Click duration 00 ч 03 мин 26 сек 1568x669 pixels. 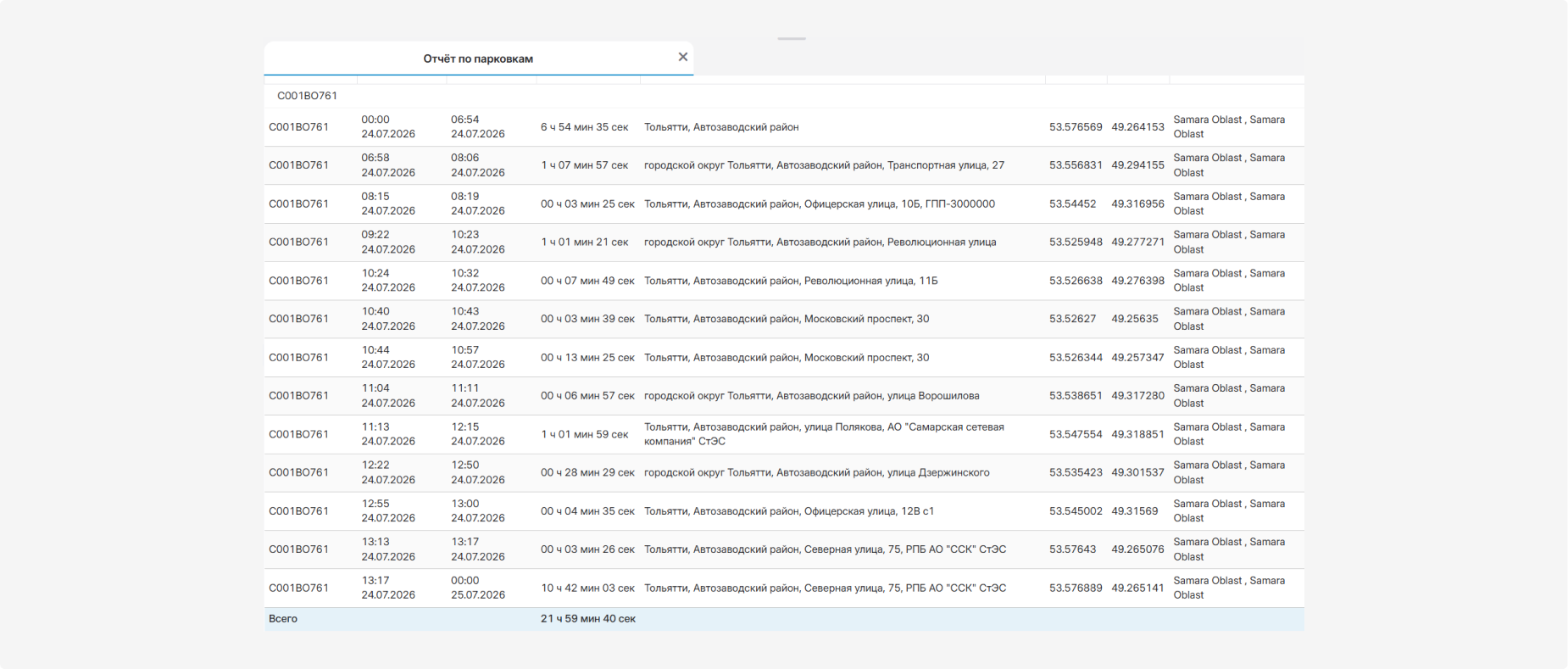pos(587,549)
